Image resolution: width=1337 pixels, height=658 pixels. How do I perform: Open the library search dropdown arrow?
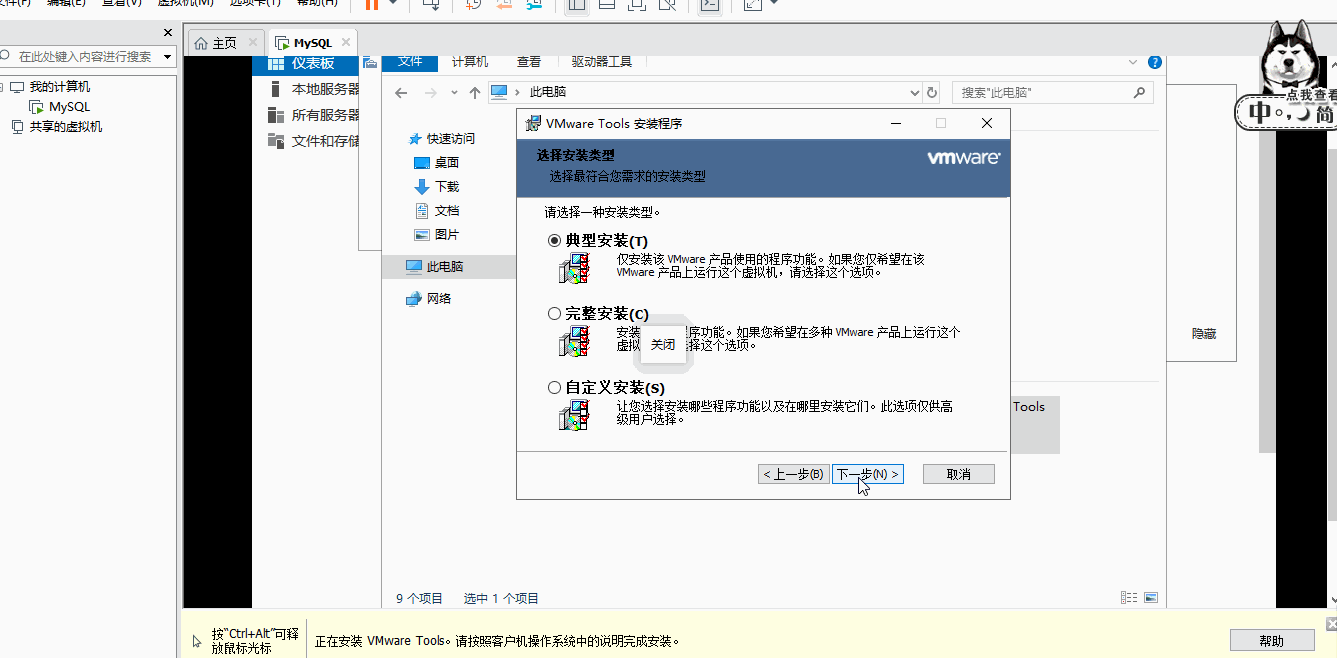165,57
